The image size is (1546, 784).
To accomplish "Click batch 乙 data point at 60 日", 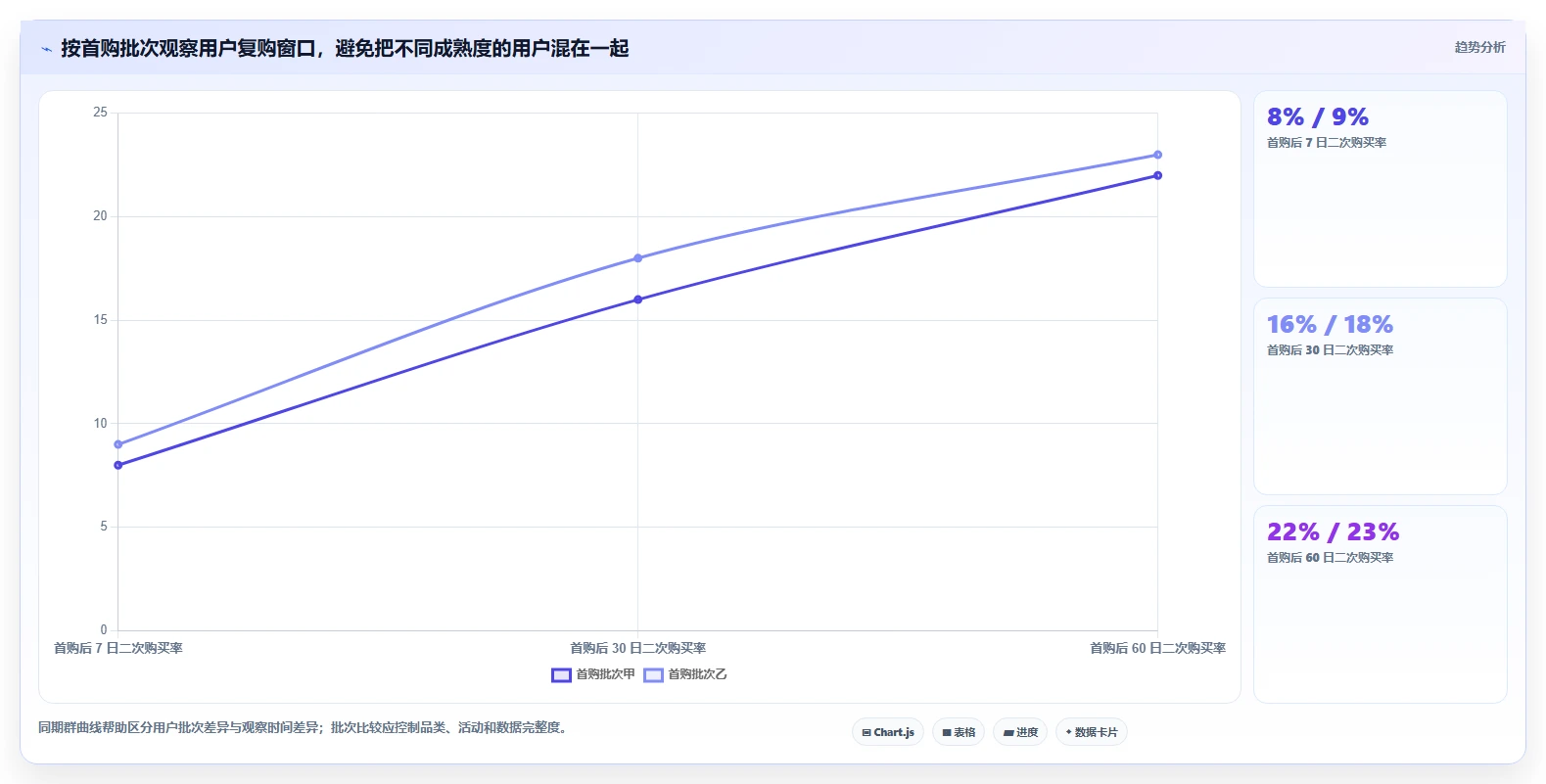I will pos(1157,155).
